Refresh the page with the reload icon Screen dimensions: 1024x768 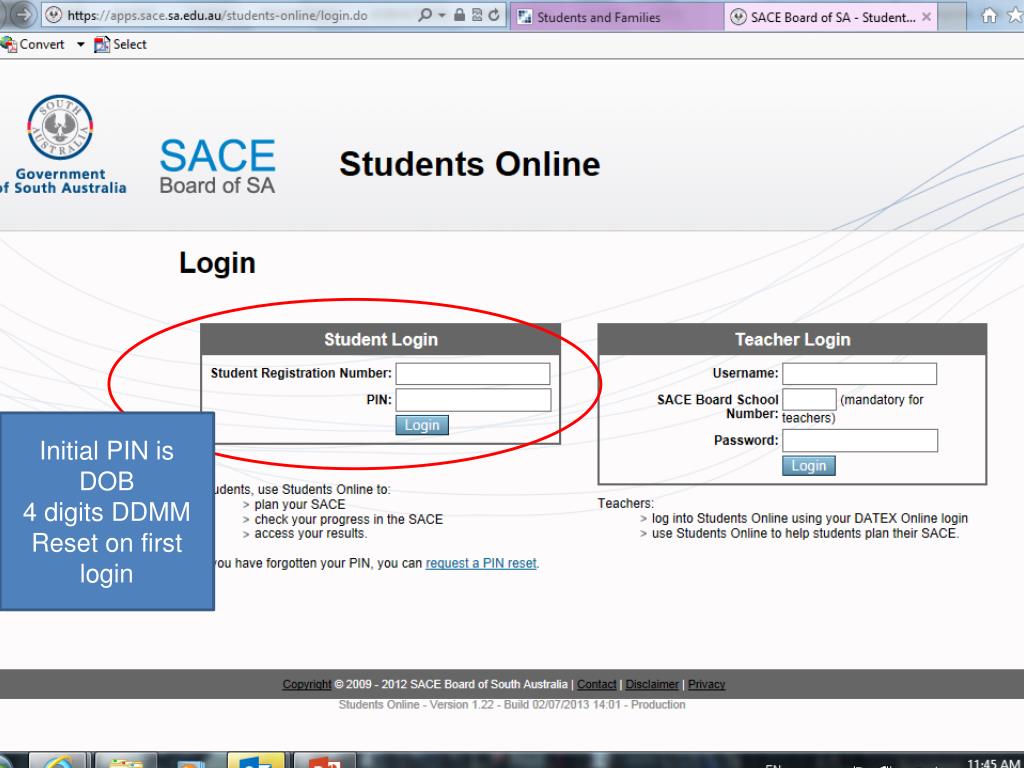point(494,14)
